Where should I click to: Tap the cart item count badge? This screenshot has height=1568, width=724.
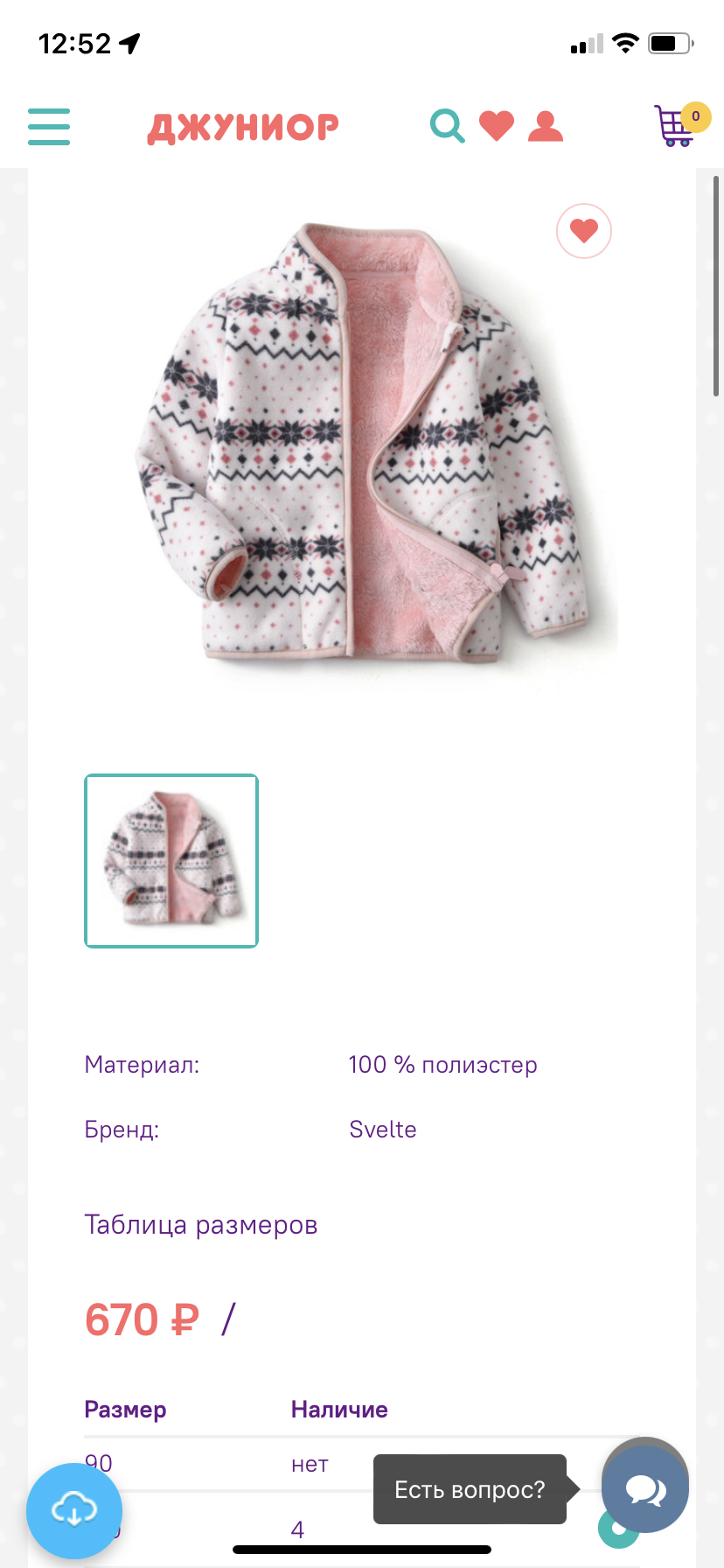click(696, 115)
